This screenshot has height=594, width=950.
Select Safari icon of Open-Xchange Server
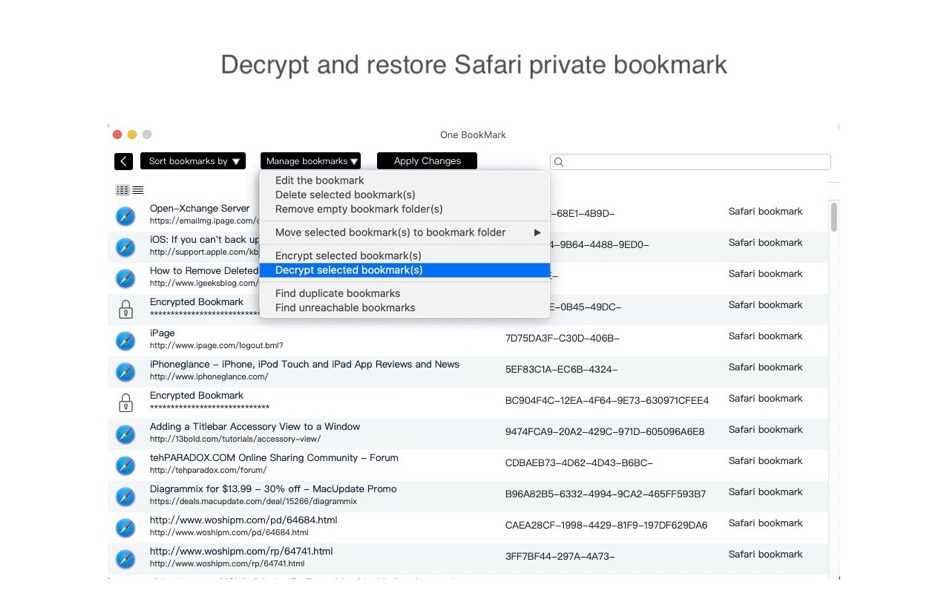click(125, 216)
